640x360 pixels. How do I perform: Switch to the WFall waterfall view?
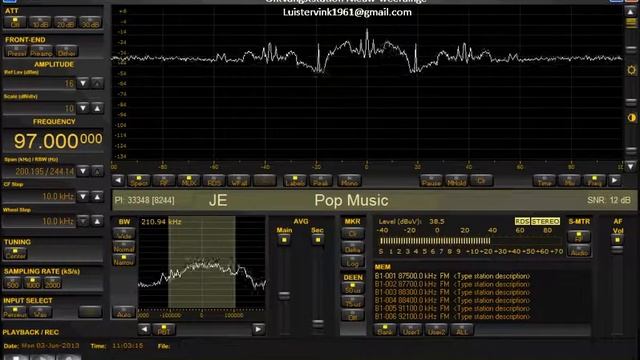click(239, 181)
